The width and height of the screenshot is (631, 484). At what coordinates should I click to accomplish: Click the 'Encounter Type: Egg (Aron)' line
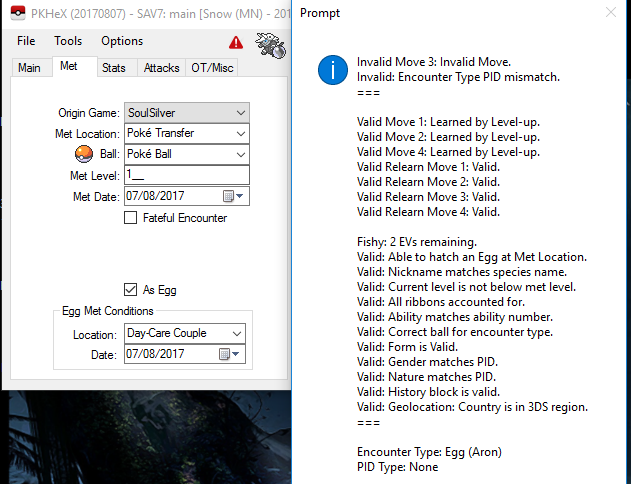click(x=429, y=452)
